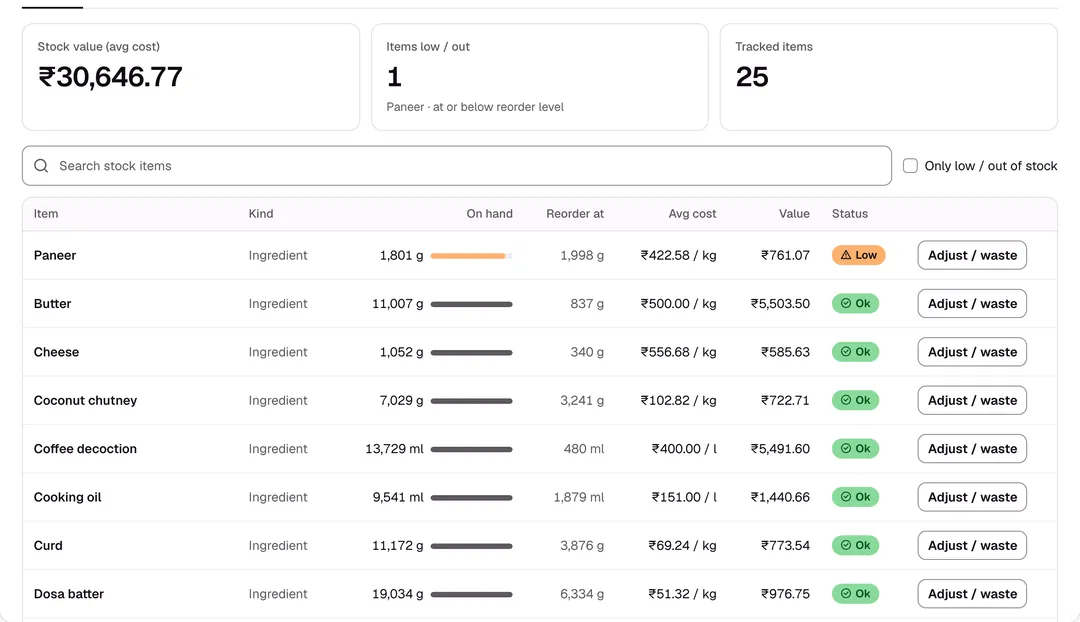Open Adjust / waste for Dosa batter

972,593
